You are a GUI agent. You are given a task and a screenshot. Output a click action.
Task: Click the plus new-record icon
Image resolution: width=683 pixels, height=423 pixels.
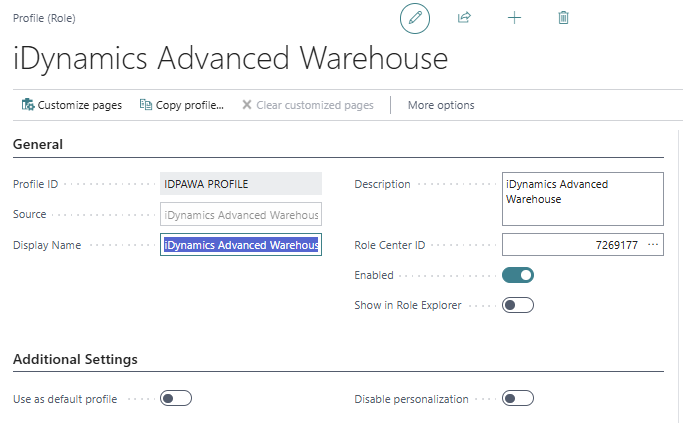[x=514, y=18]
